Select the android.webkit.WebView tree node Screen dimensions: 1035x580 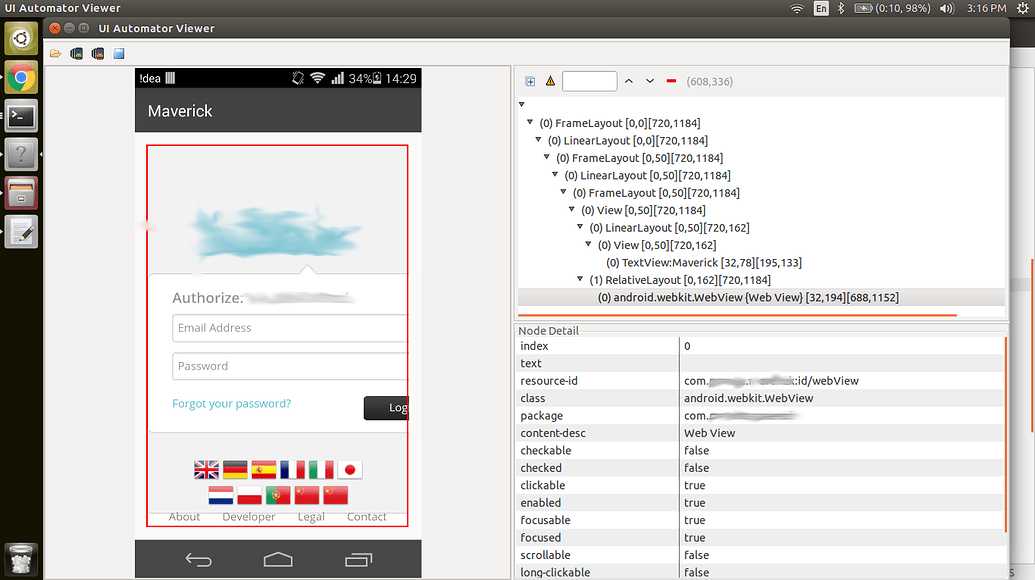[x=750, y=297]
